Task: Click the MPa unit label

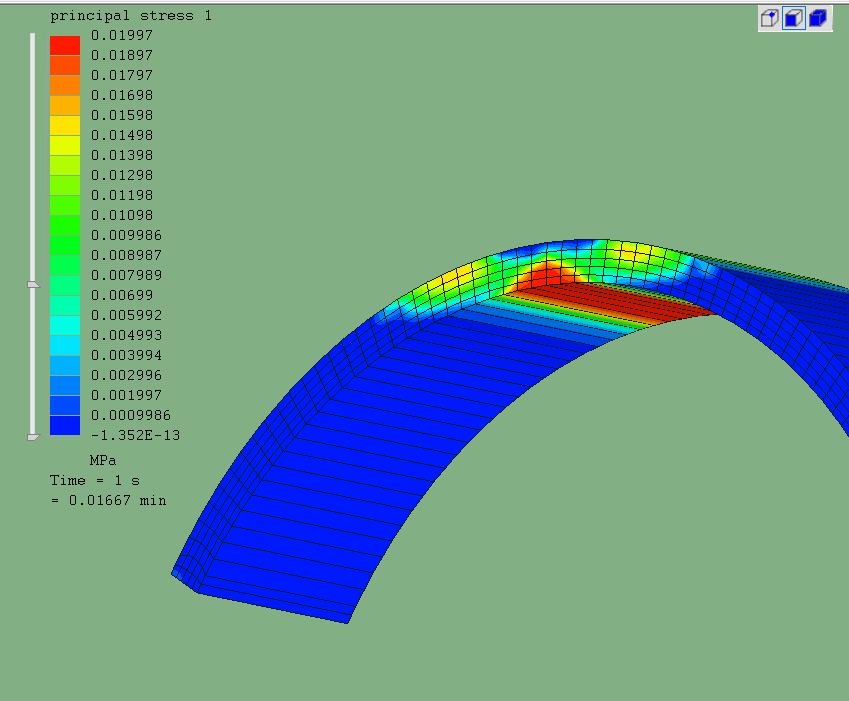Action: (103, 461)
